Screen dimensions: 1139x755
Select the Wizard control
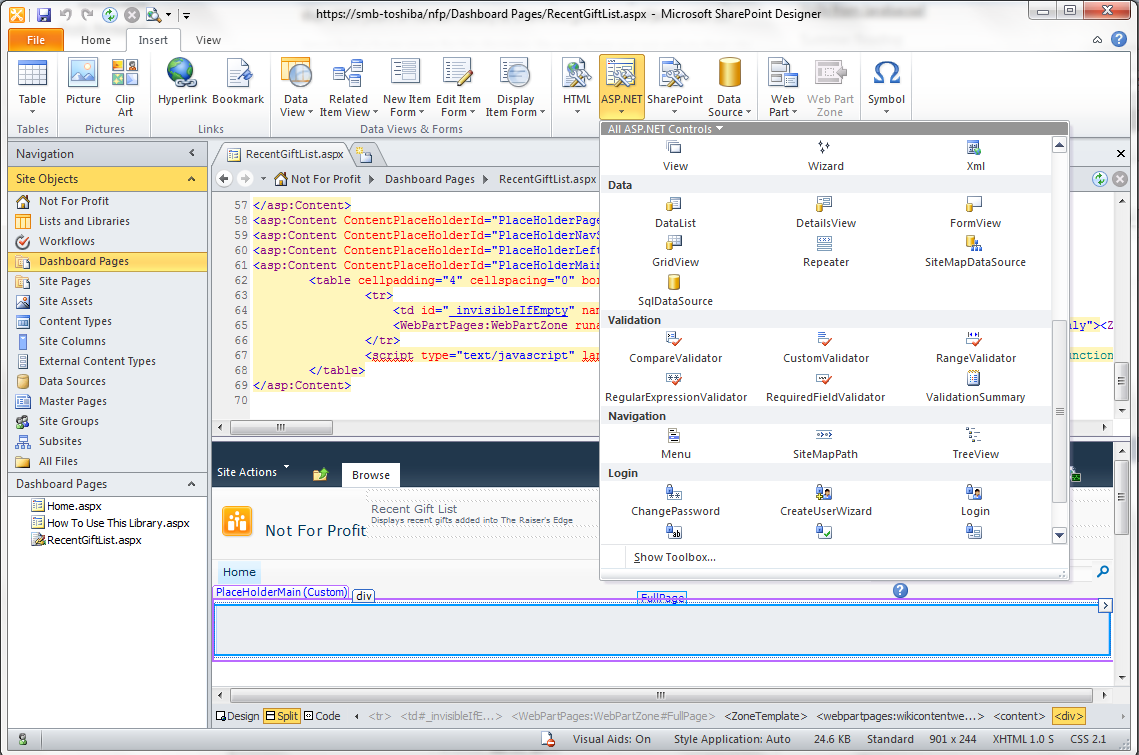coord(825,156)
